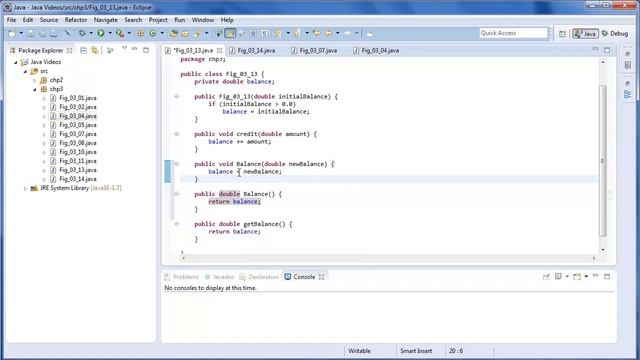The image size is (640, 360).
Task: Select Fig_03_11.java in Package Explorer
Action: point(78,161)
